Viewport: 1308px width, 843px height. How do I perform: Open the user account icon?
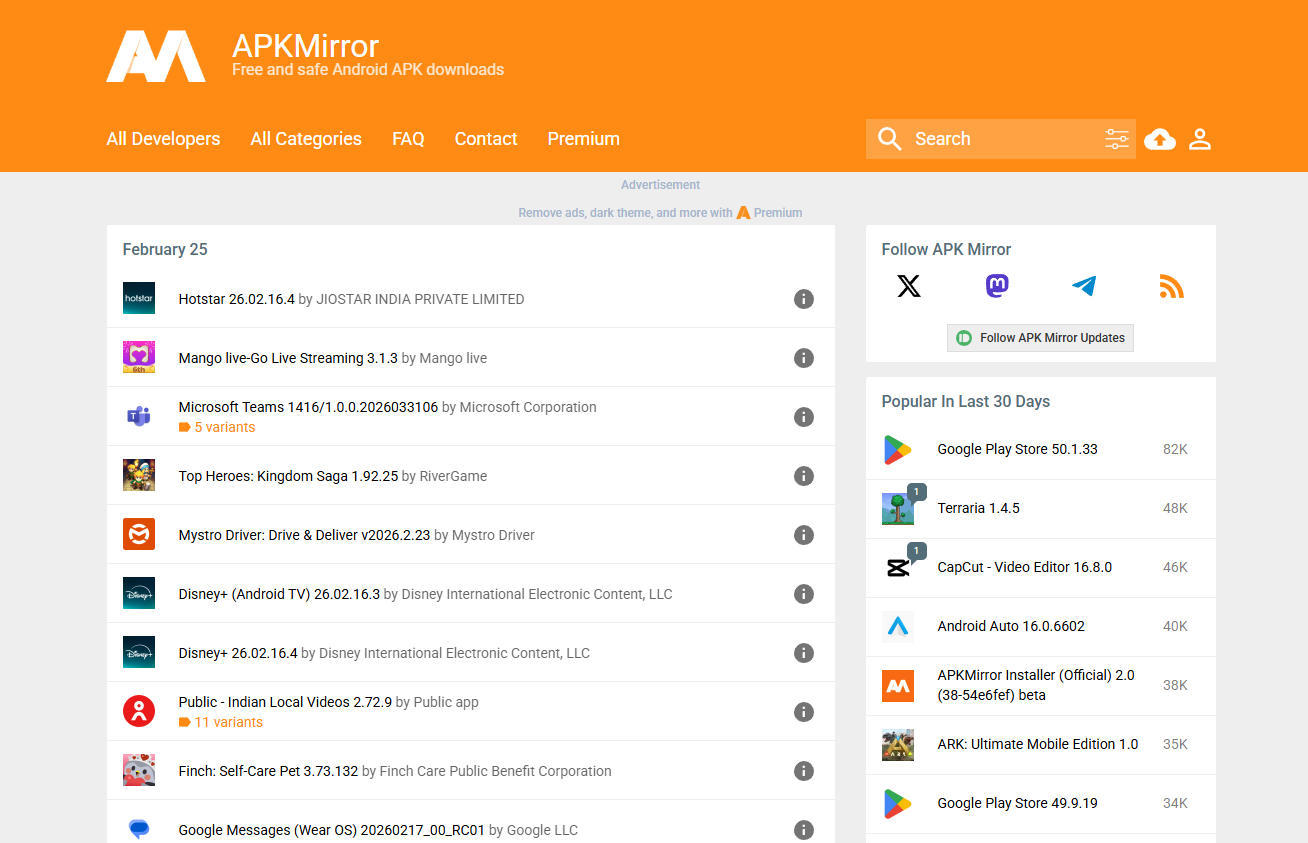click(x=1200, y=139)
